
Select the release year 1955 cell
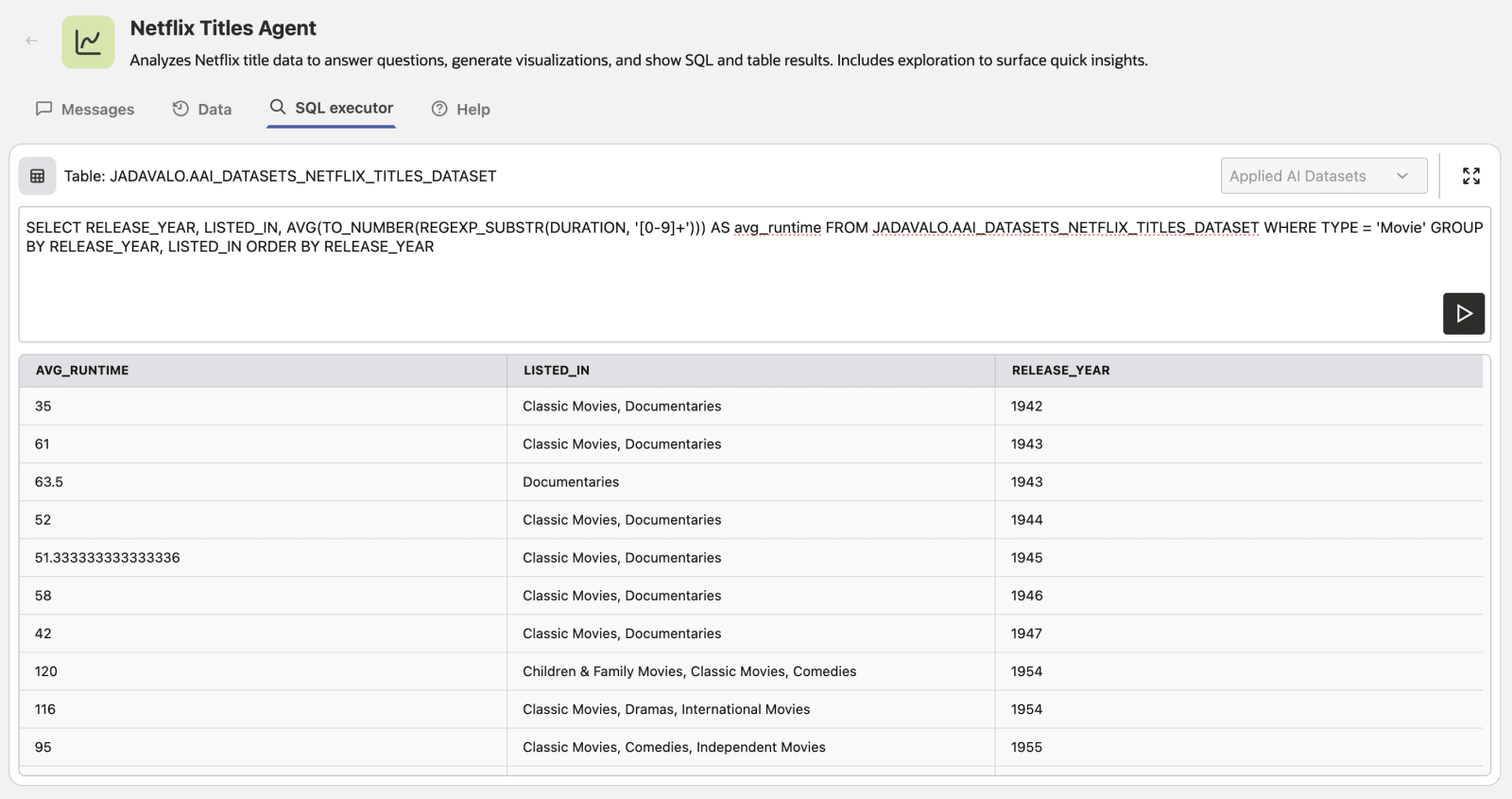point(1239,747)
